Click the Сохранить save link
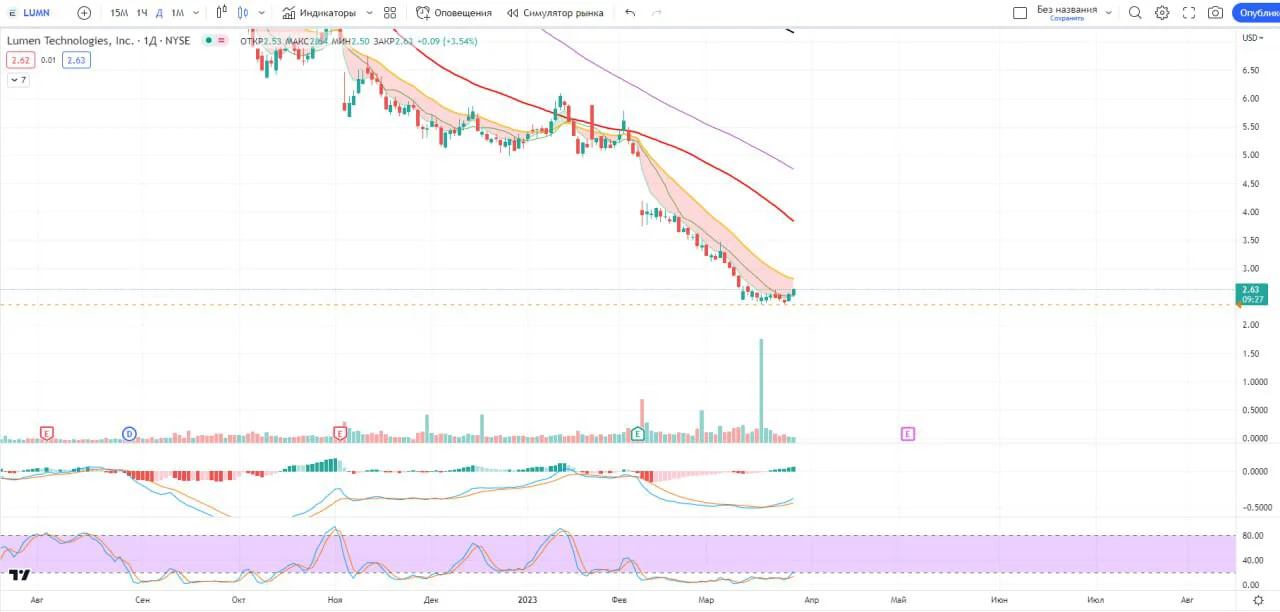Screen dimensions: 1280x612 click(1066, 18)
